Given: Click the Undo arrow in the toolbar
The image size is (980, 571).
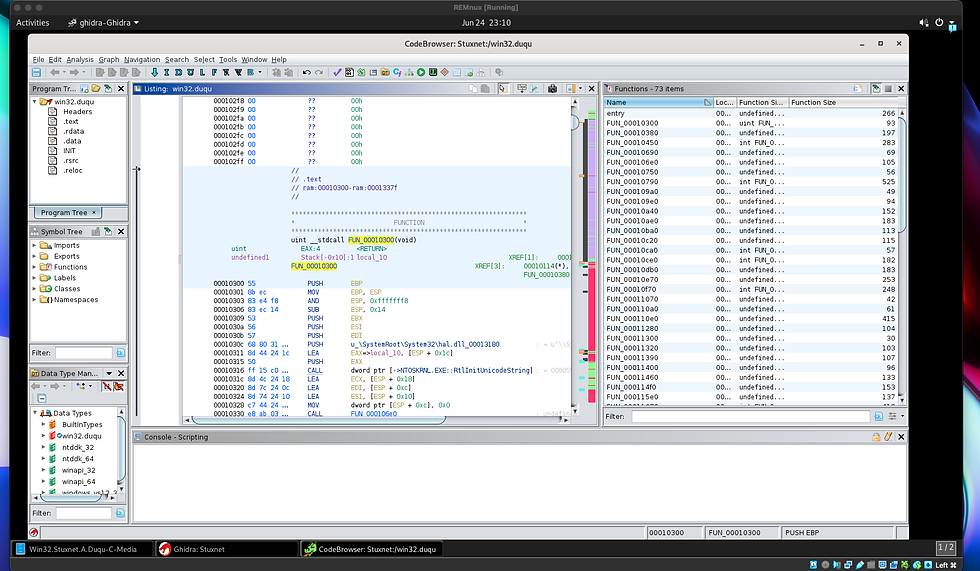Looking at the screenshot, I should (x=306, y=72).
